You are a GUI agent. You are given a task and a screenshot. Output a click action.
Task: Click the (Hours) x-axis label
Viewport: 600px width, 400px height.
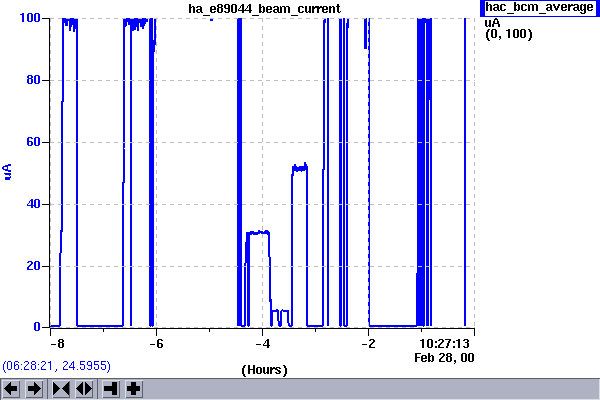264,370
